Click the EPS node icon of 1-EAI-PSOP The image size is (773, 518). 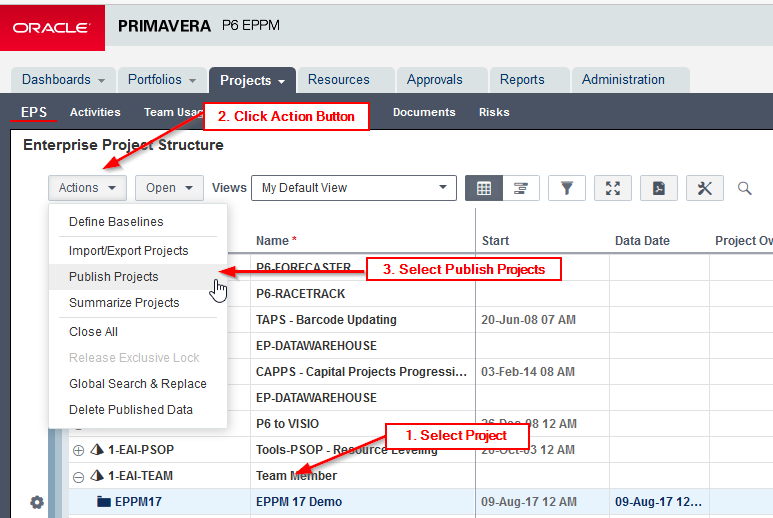(x=97, y=449)
